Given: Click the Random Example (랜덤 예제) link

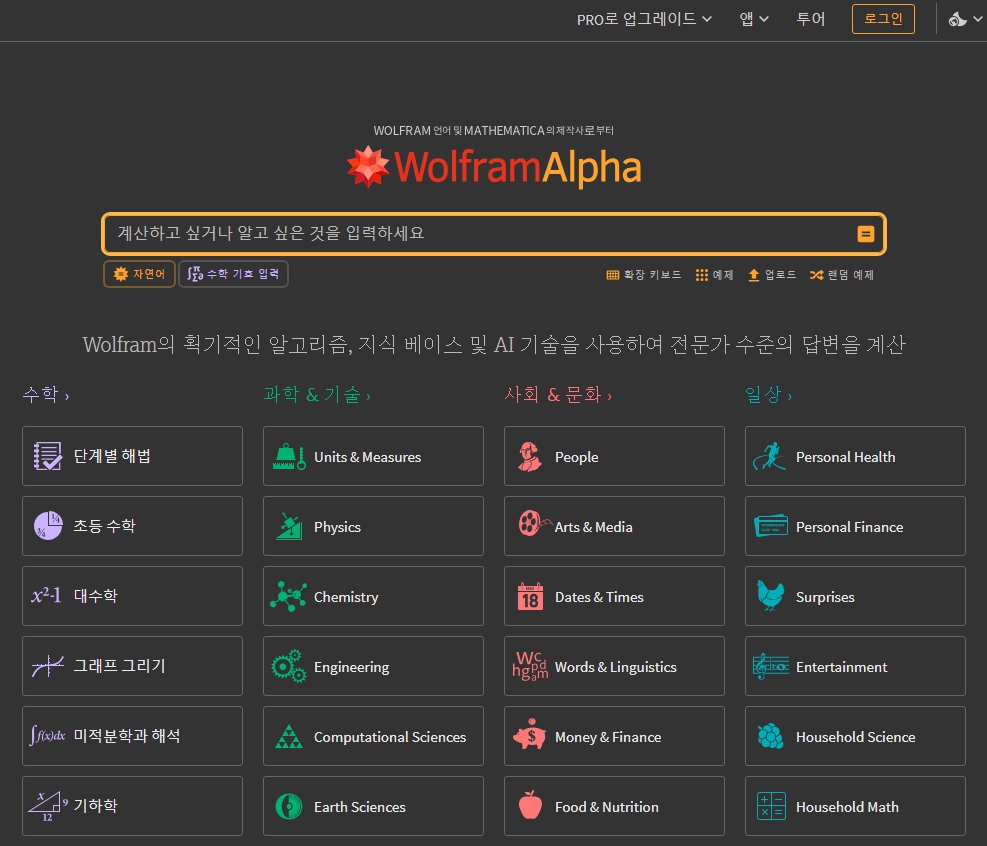Looking at the screenshot, I should pos(842,275).
